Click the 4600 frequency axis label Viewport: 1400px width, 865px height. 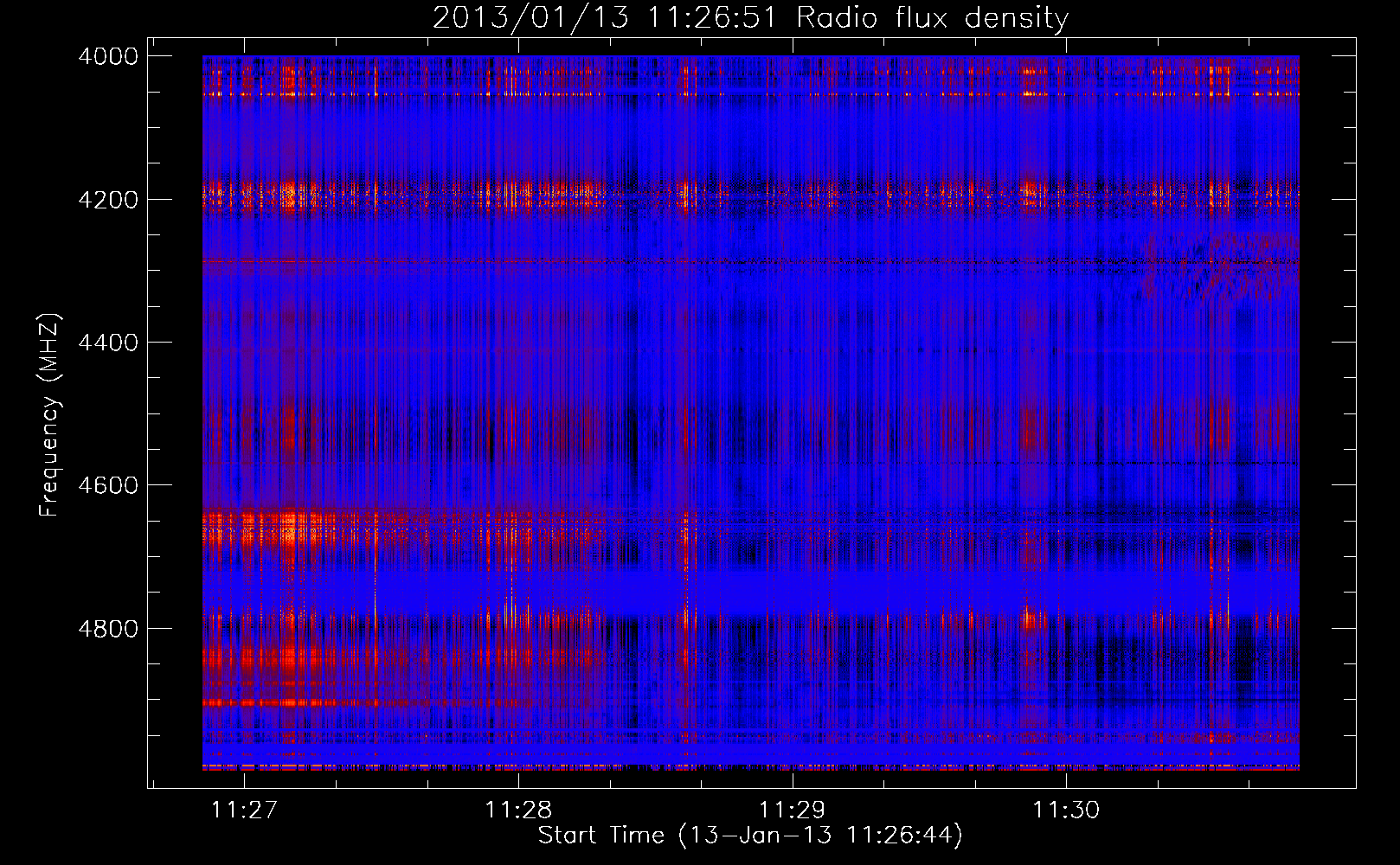pyautogui.click(x=108, y=485)
